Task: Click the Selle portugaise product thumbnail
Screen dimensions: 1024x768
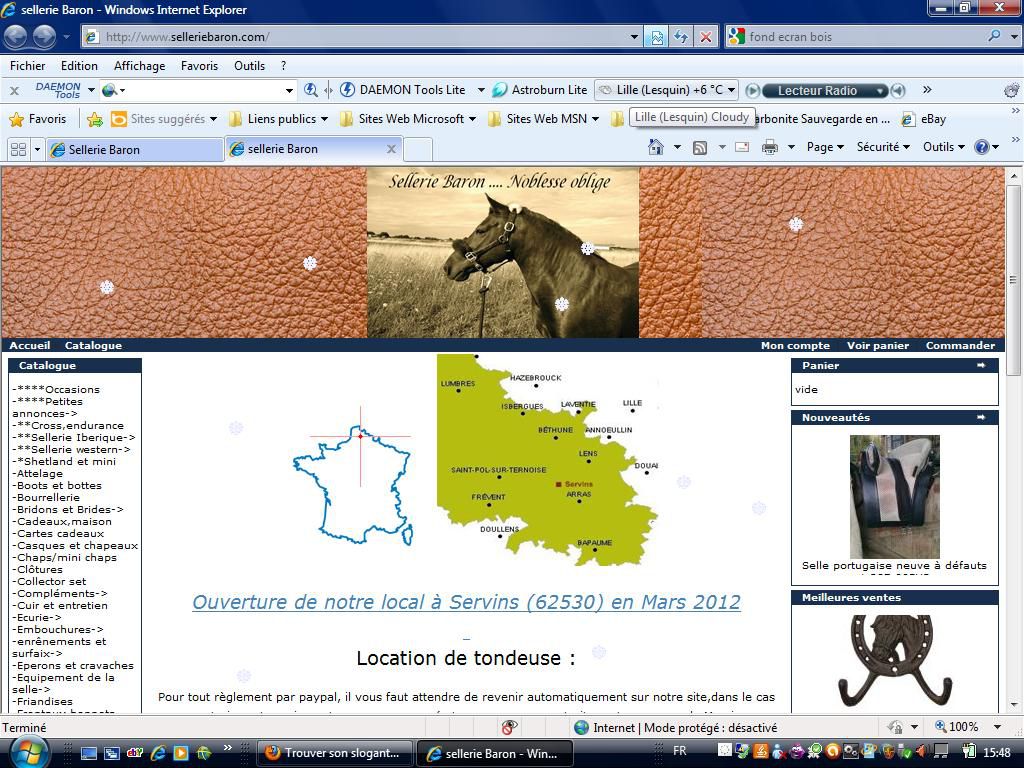Action: 894,496
